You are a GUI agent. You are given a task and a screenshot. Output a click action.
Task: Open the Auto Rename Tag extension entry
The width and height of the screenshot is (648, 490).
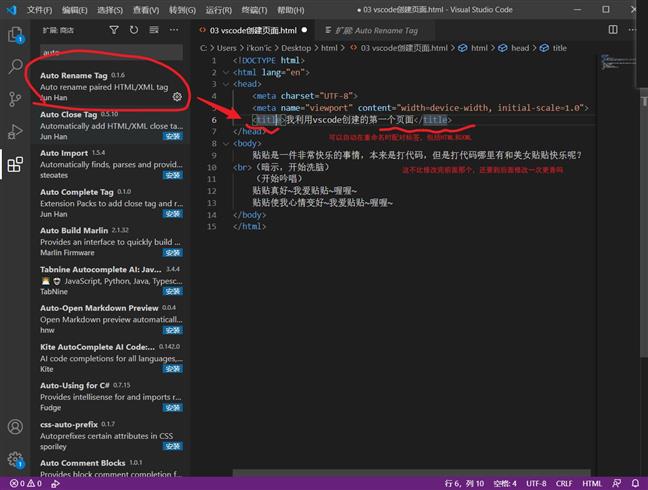tap(110, 86)
